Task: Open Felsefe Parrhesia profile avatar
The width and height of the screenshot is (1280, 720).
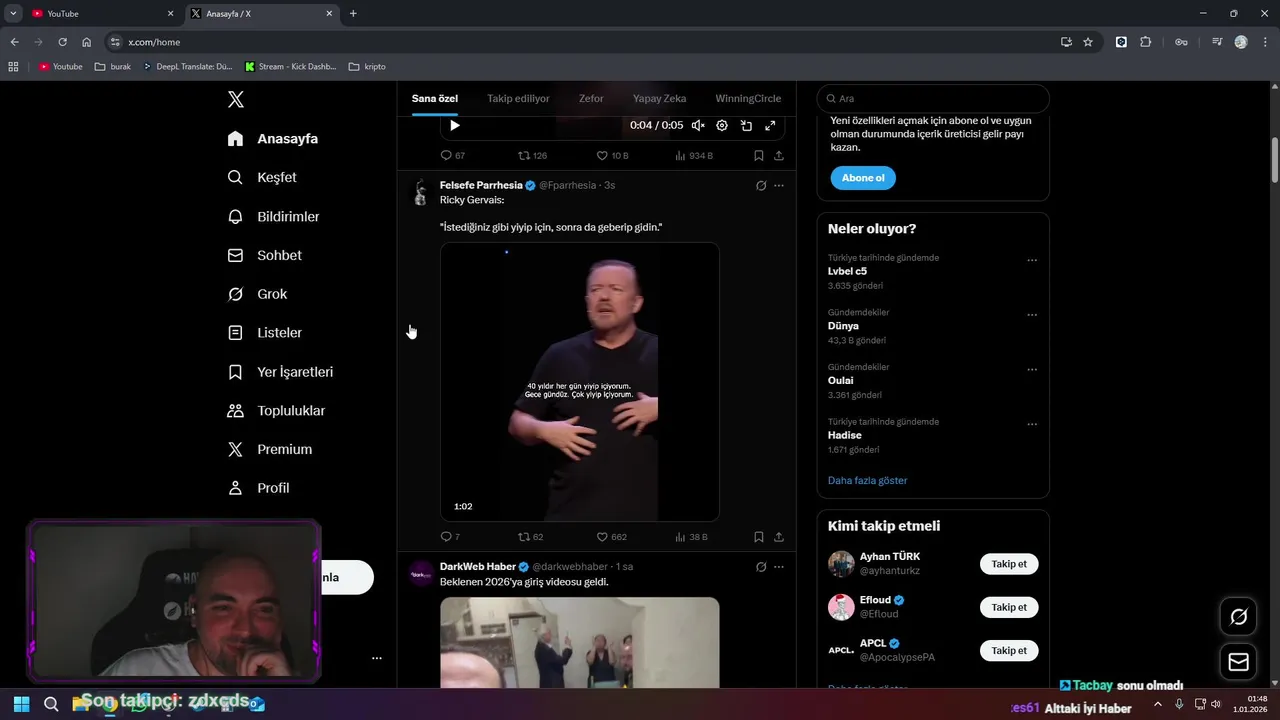Action: pos(421,193)
